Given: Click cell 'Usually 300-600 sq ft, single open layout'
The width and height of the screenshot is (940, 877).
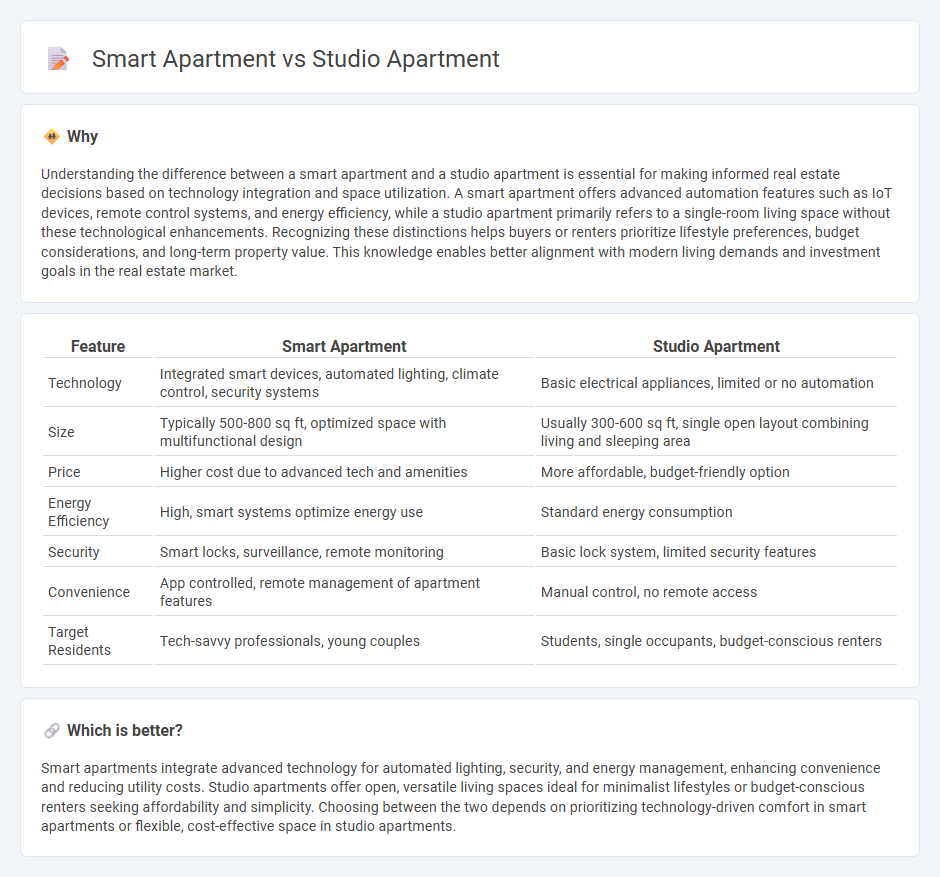Looking at the screenshot, I should point(716,432).
